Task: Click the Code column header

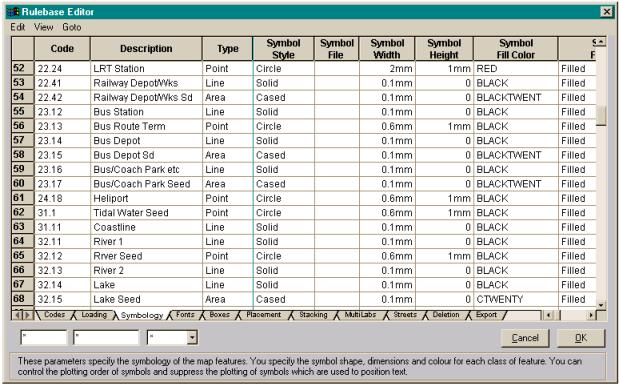Action: click(x=62, y=49)
